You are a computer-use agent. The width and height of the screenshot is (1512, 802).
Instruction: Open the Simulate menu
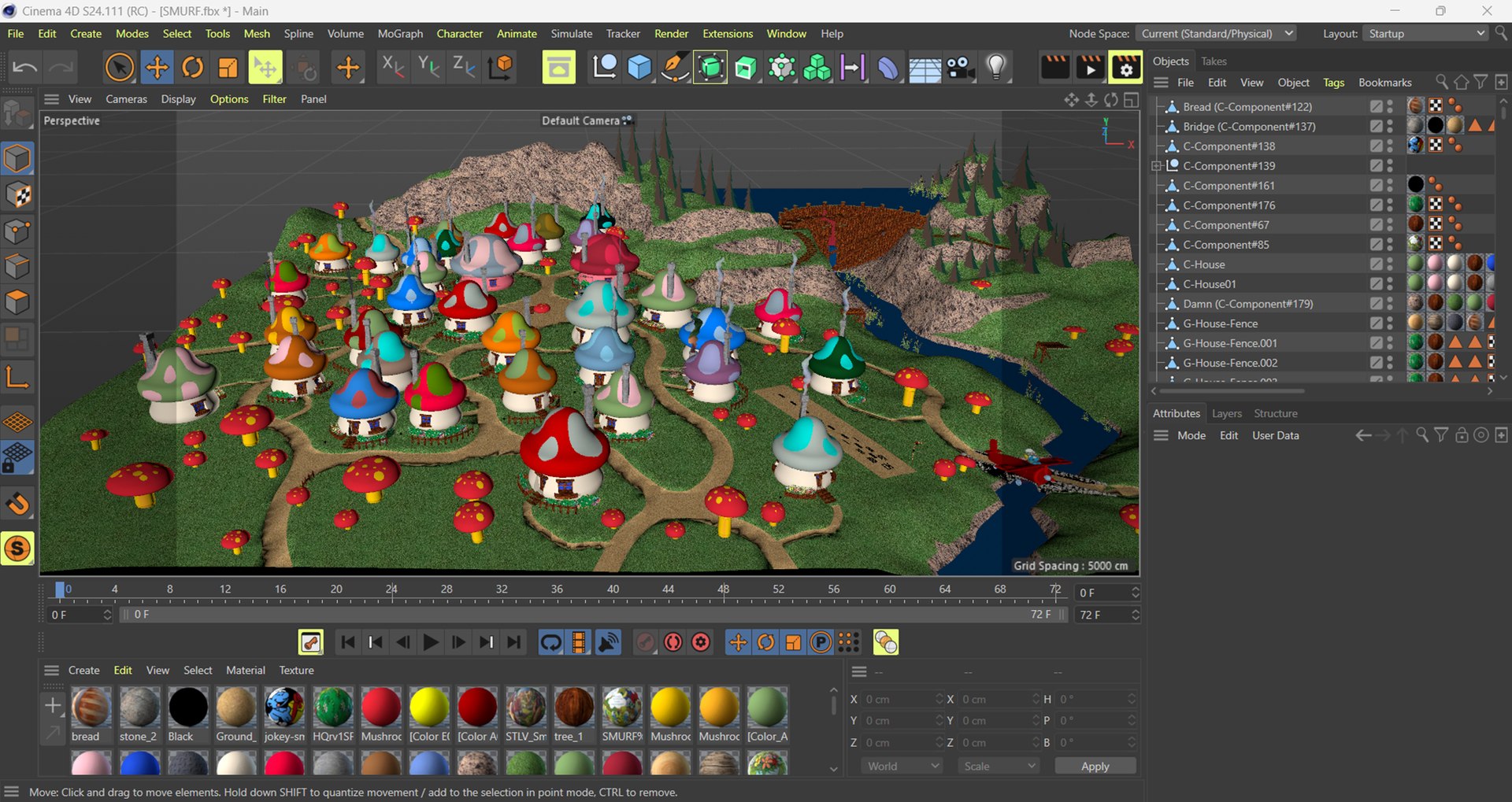click(571, 34)
